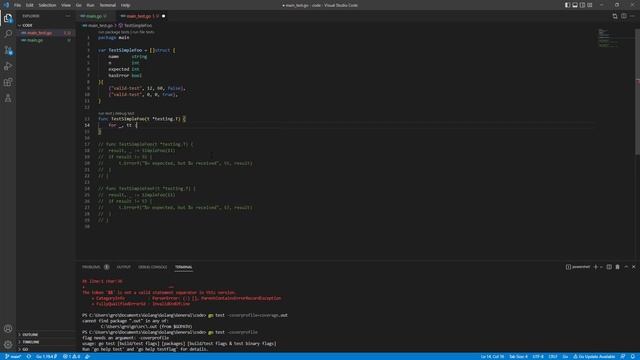
Task: Click the CRLF line ending status item
Action: (x=553, y=356)
